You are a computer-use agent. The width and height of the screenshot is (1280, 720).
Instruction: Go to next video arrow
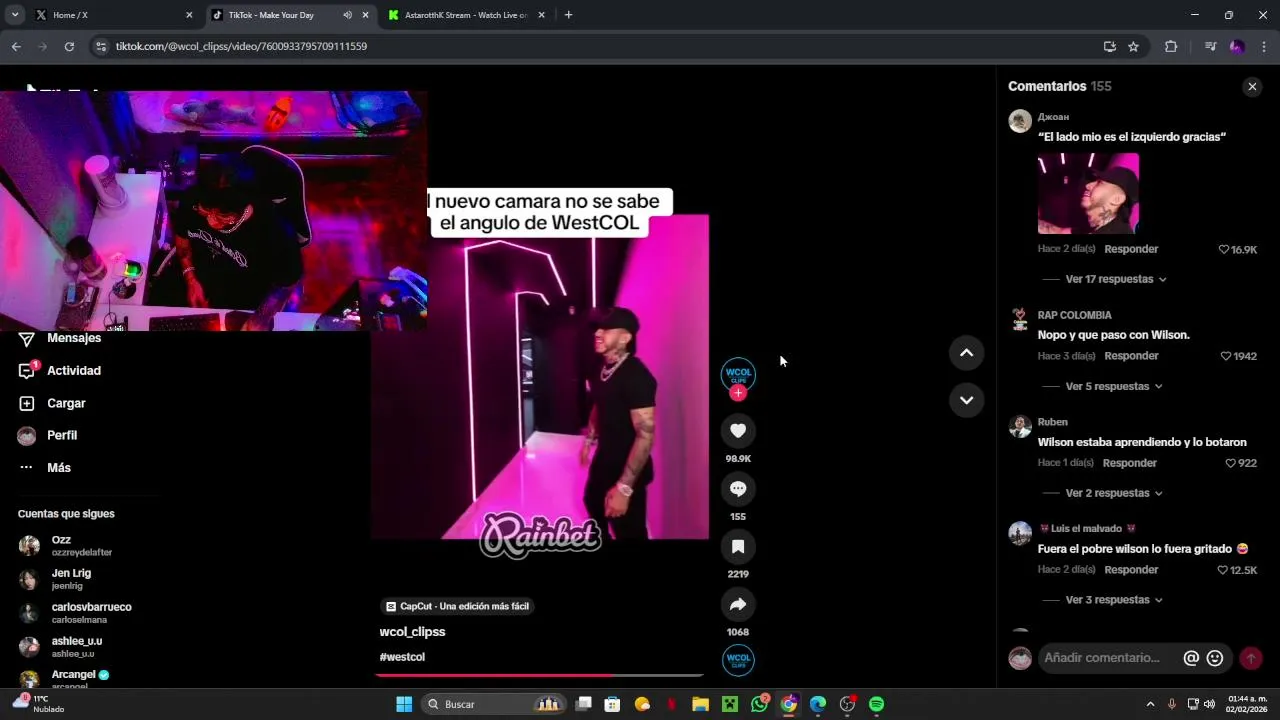click(x=966, y=400)
